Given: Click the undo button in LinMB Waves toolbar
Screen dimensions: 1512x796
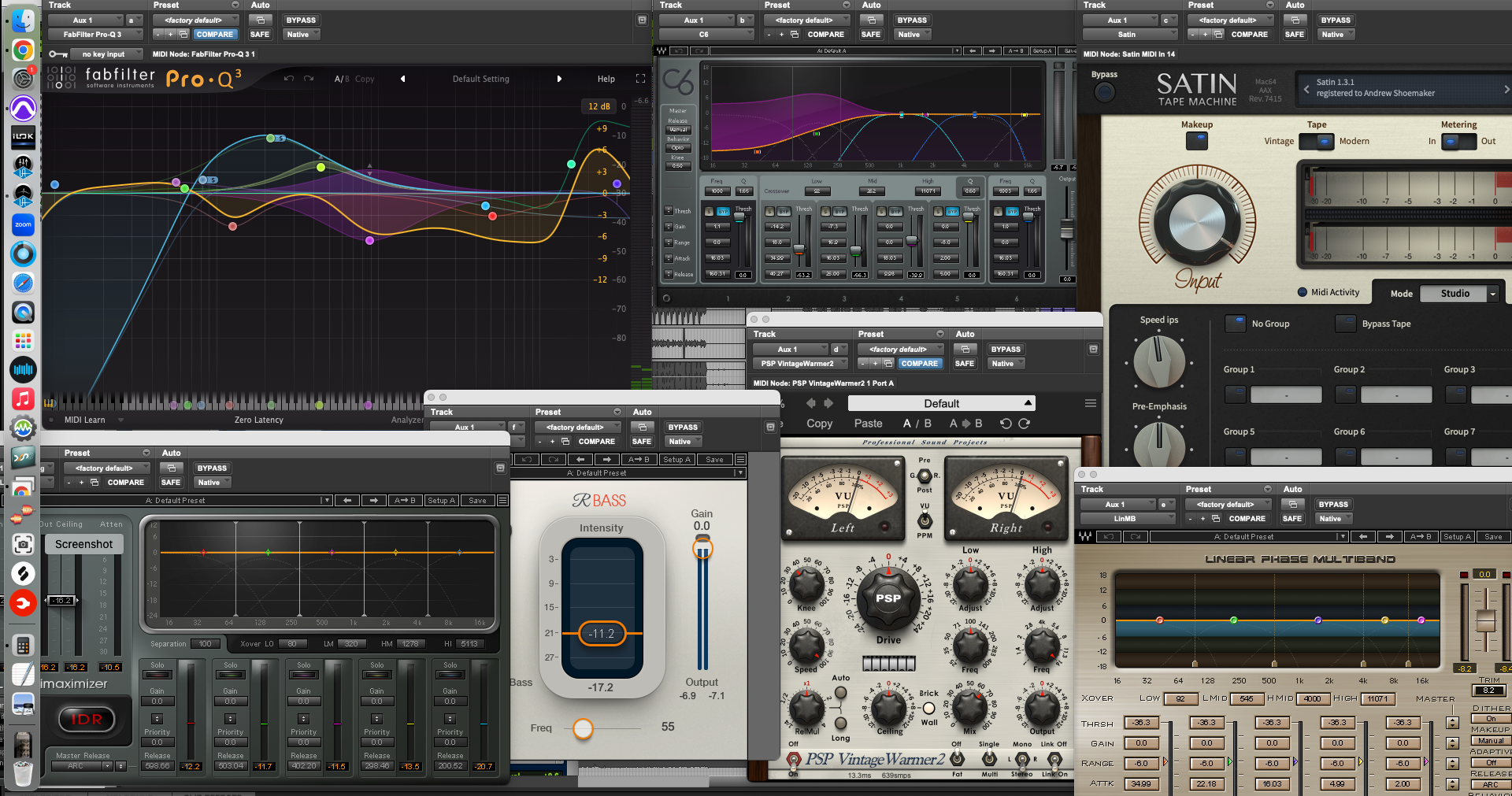Looking at the screenshot, I should 1109,537.
